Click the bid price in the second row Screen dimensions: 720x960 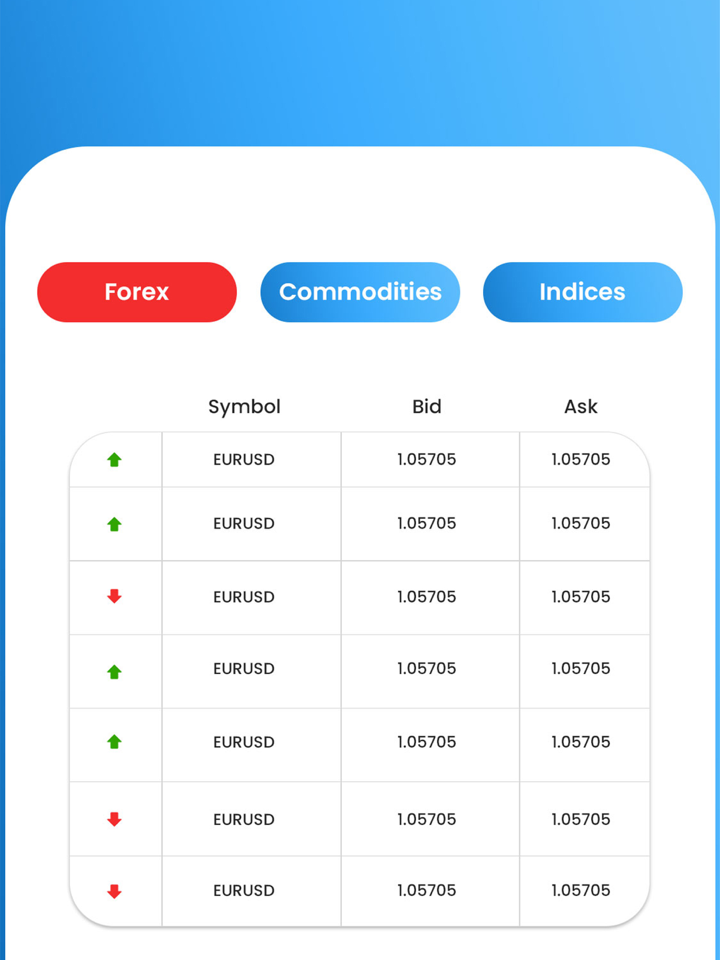click(x=426, y=524)
